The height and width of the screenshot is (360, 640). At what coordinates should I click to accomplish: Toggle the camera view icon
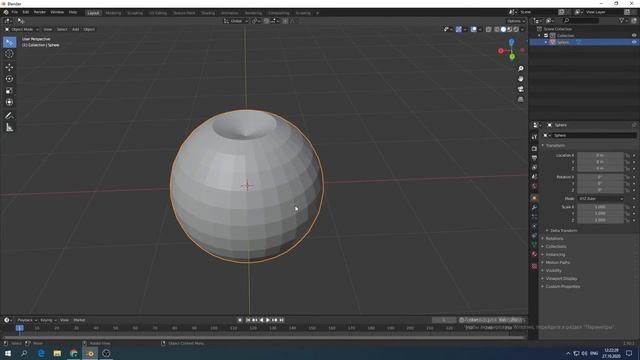520,89
